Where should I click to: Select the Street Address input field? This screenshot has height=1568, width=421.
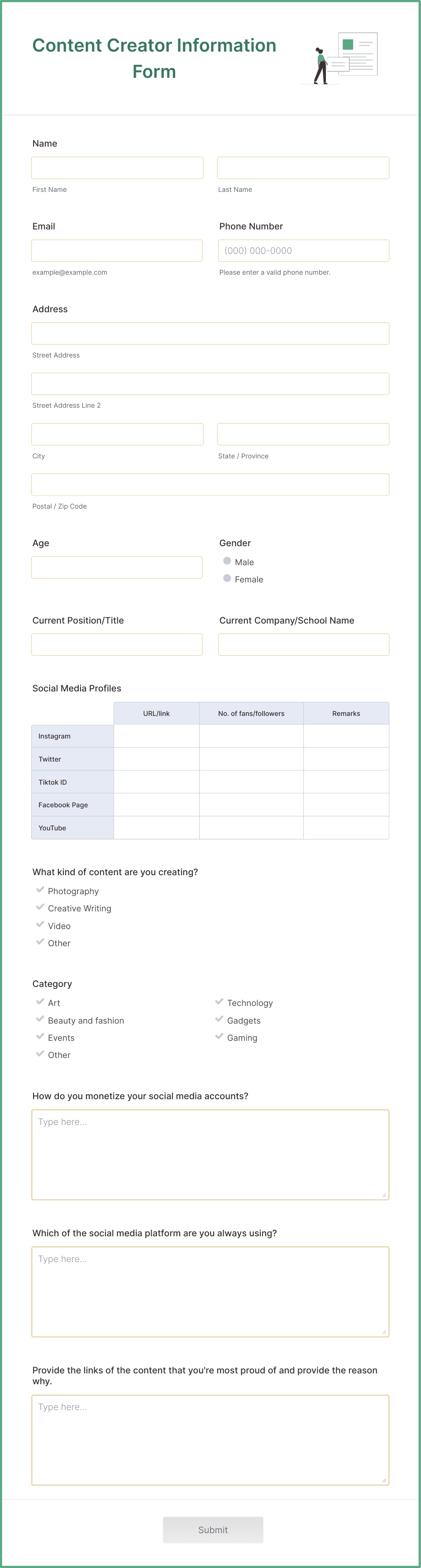tap(210, 333)
